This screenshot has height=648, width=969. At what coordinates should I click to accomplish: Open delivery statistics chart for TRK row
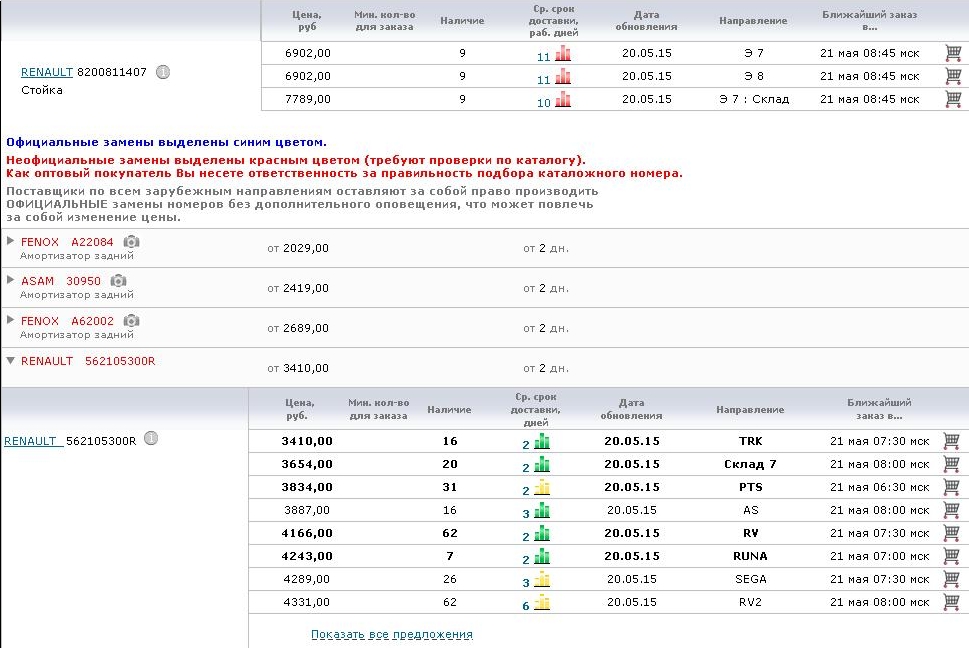(542, 441)
